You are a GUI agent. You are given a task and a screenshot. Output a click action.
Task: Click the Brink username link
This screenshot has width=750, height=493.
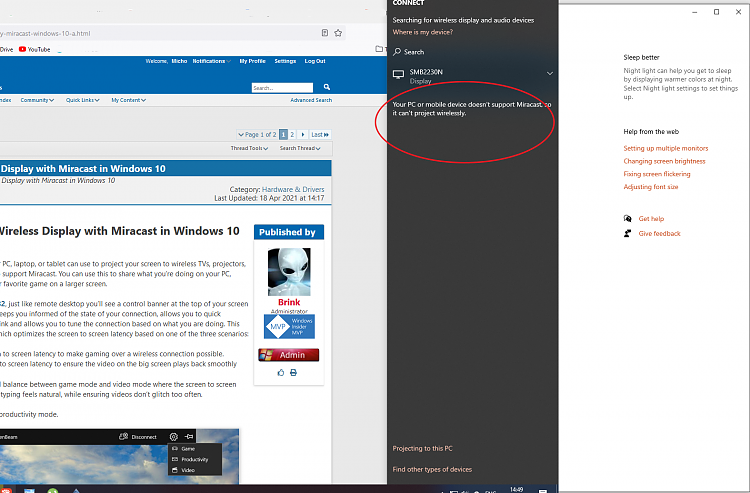pyautogui.click(x=289, y=302)
